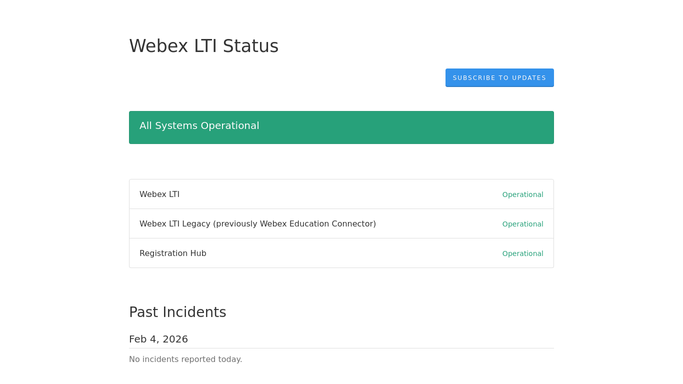The width and height of the screenshot is (683, 384).
Task: Select the Webex LTI component name
Action: point(159,194)
